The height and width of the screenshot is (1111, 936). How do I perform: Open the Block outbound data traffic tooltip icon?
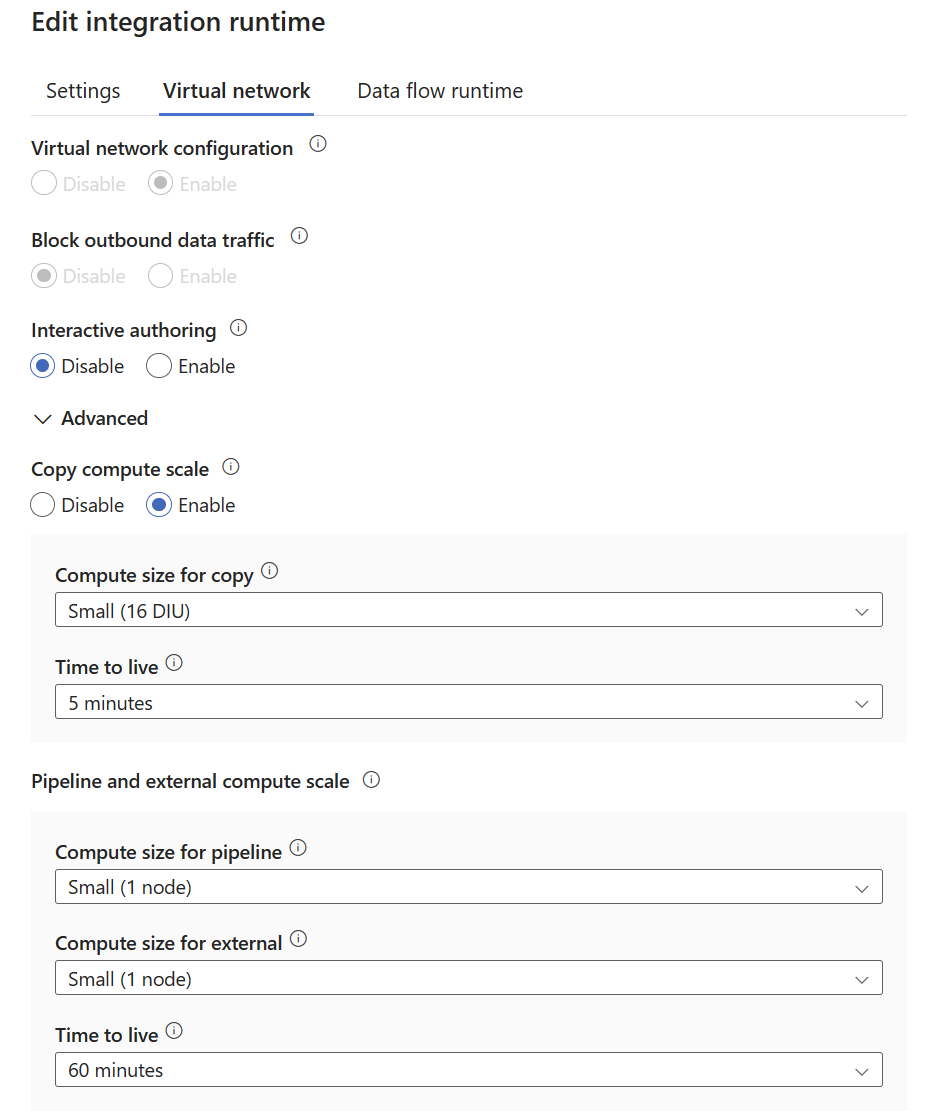pos(299,236)
